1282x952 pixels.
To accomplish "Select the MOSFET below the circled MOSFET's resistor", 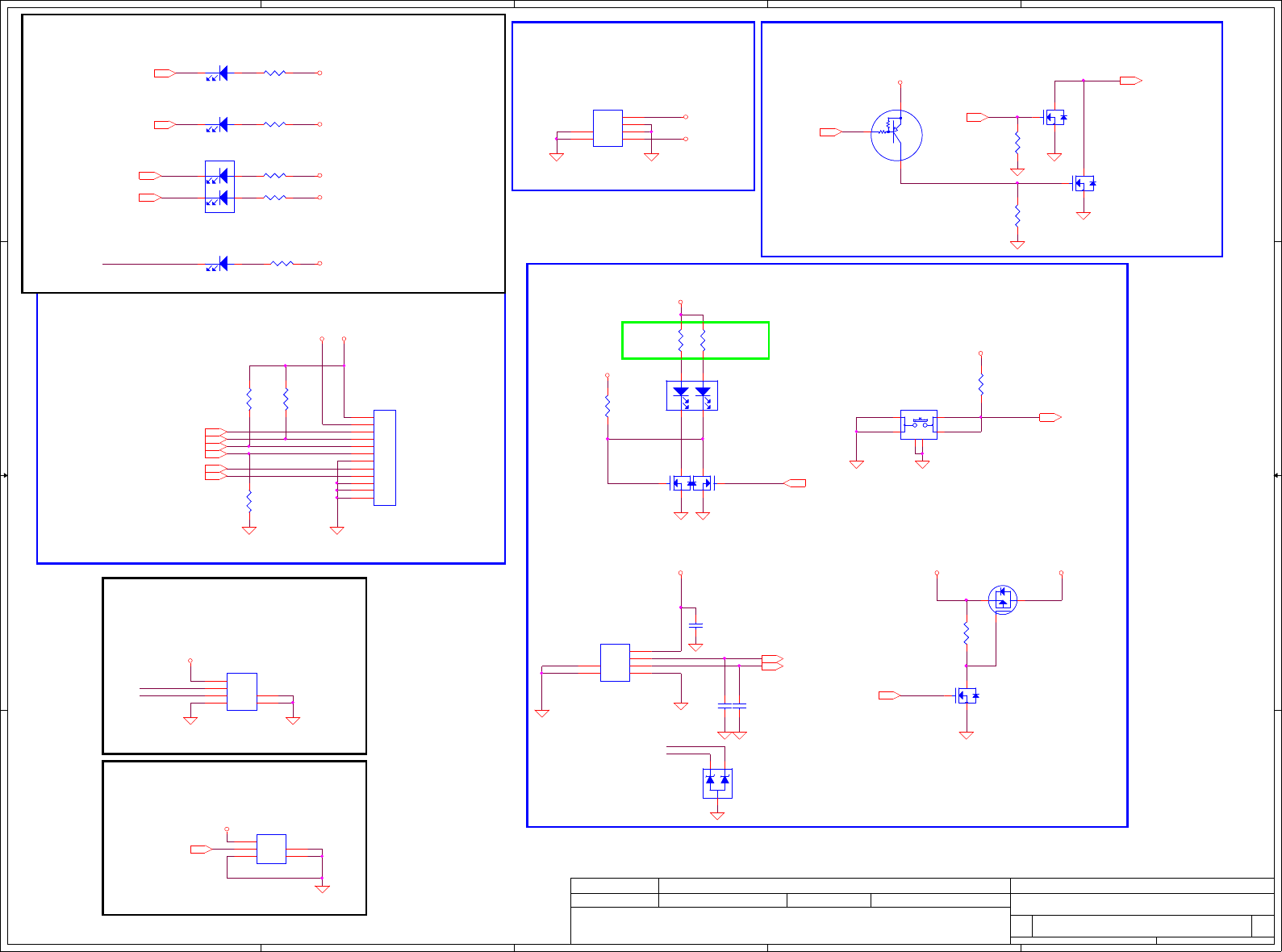I will [967, 695].
